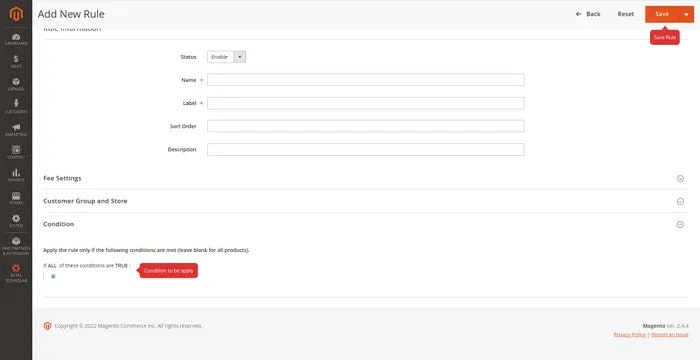Open the Marketing sidebar menu

pyautogui.click(x=16, y=130)
